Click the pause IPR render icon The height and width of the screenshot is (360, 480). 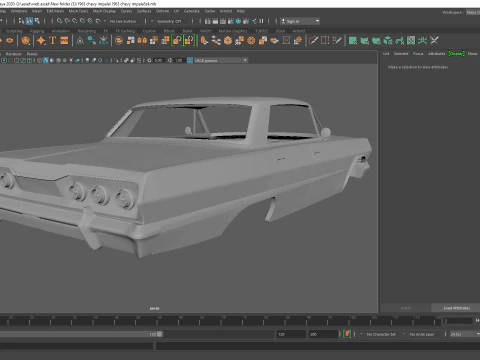[x=261, y=21]
